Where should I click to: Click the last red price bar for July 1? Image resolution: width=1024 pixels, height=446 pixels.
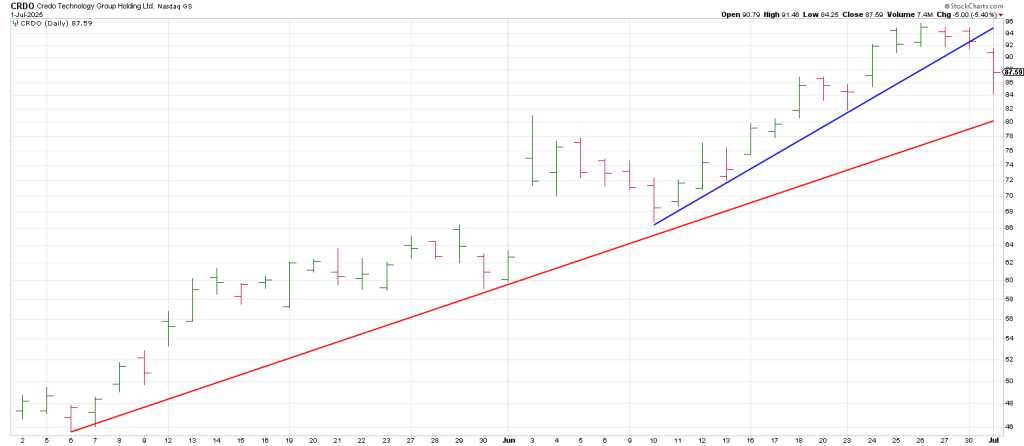[992, 72]
